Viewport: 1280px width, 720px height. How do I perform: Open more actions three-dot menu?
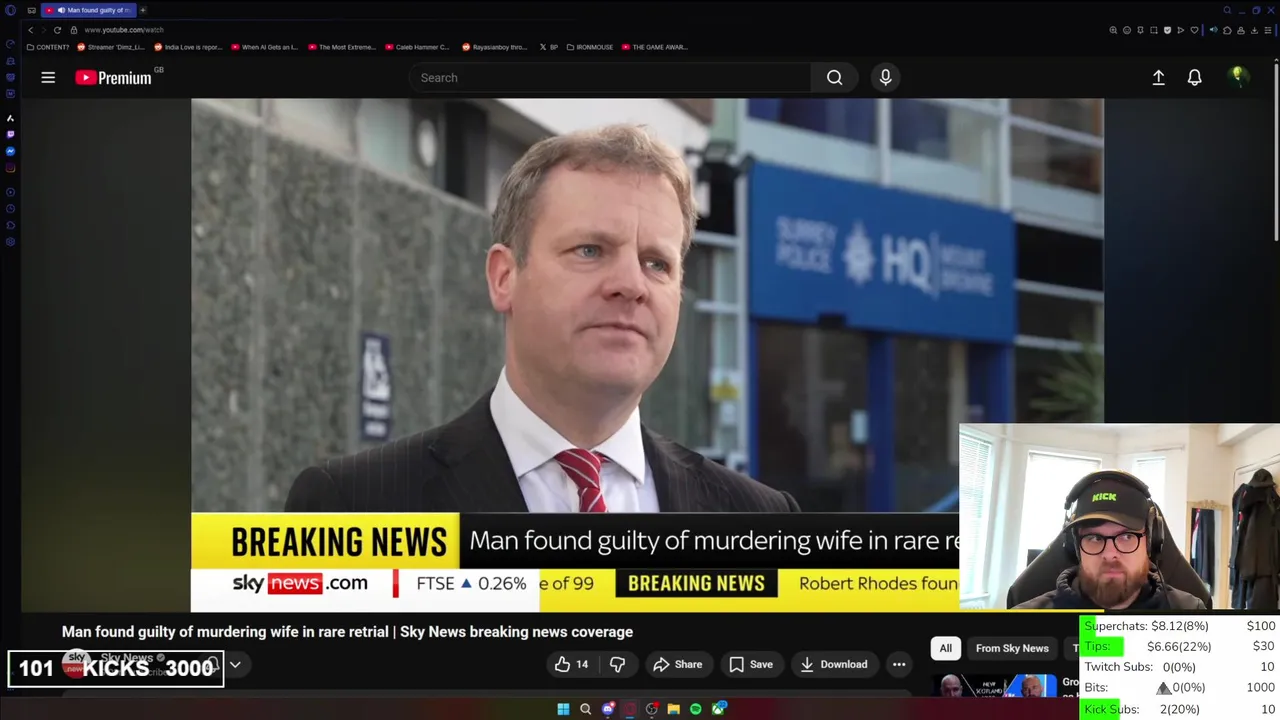(x=899, y=664)
